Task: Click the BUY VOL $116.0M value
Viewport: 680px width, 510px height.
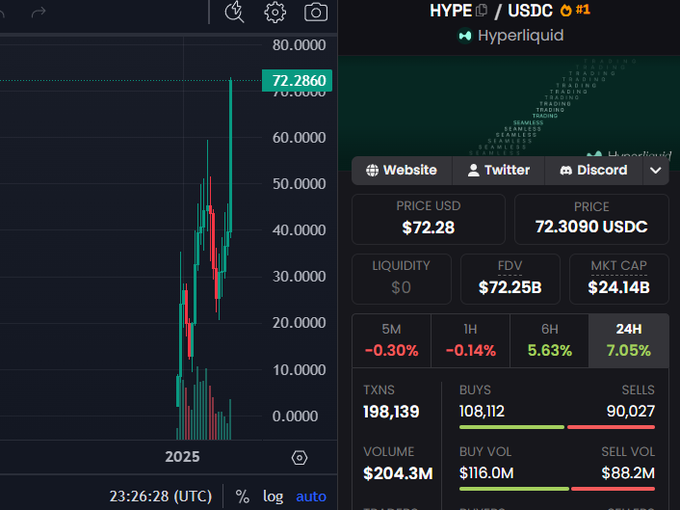Action: pyautogui.click(x=486, y=473)
